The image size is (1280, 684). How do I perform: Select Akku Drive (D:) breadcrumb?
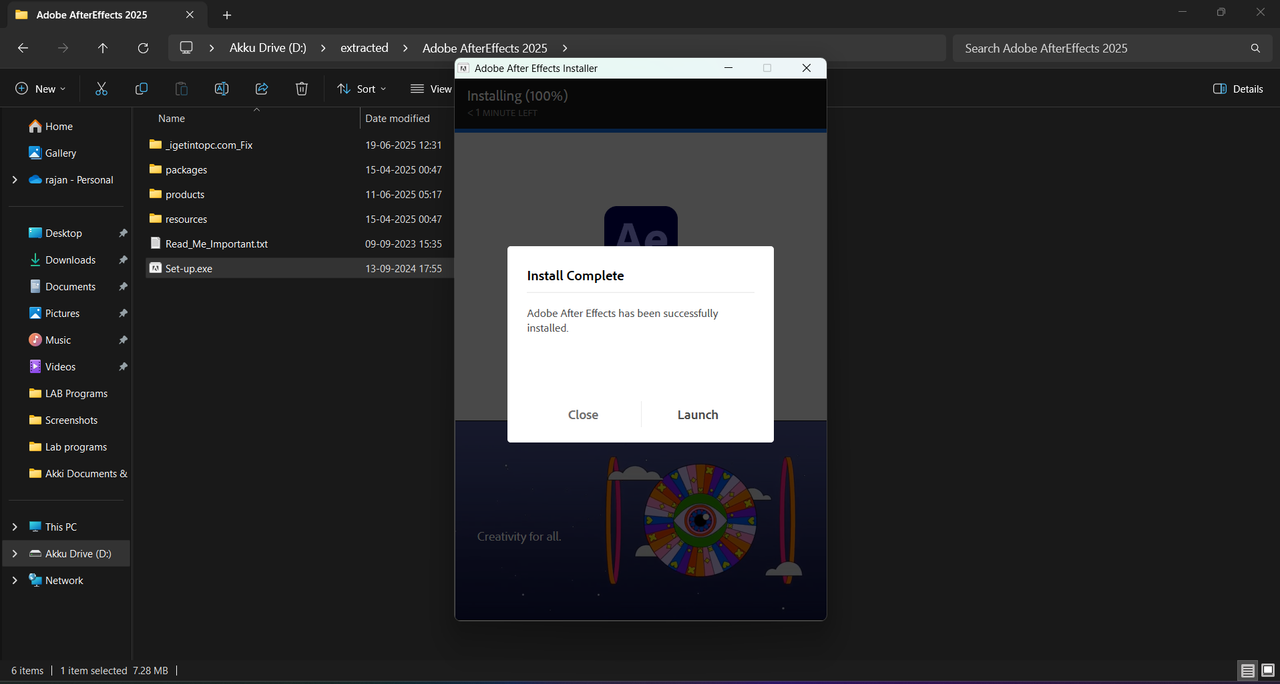click(x=268, y=48)
